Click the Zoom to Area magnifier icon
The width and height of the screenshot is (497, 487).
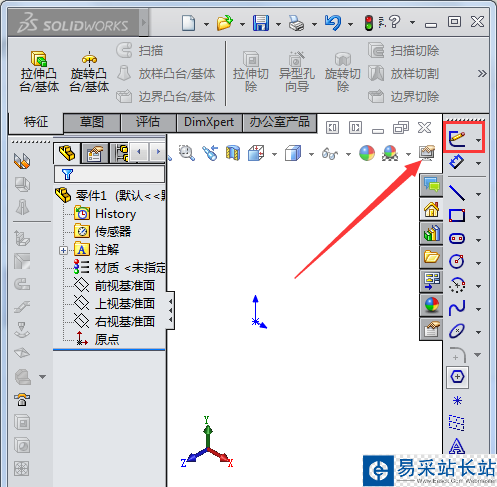186,153
